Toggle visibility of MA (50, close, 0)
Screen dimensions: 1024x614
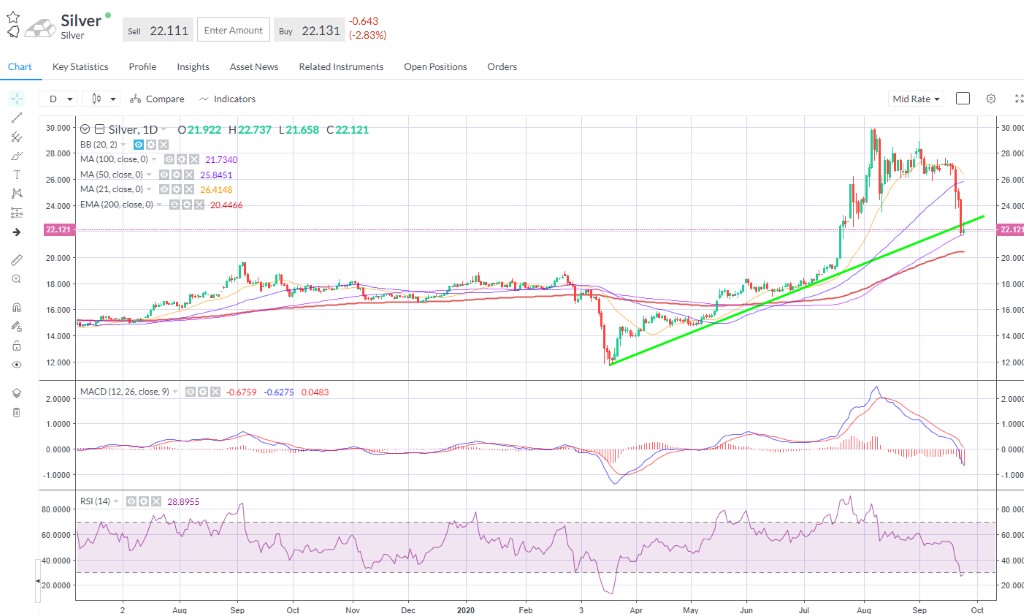coord(164,174)
